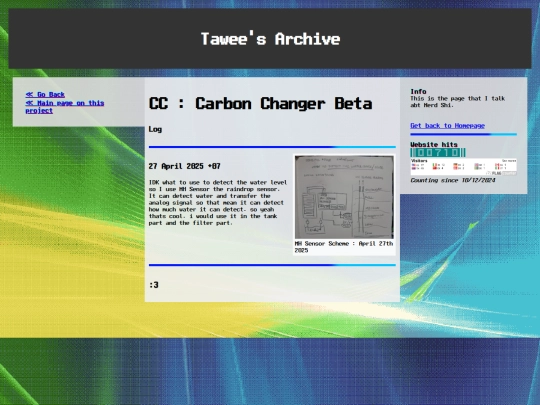
Task: Click the "Info" sidebar heading
Action: pyautogui.click(x=418, y=92)
